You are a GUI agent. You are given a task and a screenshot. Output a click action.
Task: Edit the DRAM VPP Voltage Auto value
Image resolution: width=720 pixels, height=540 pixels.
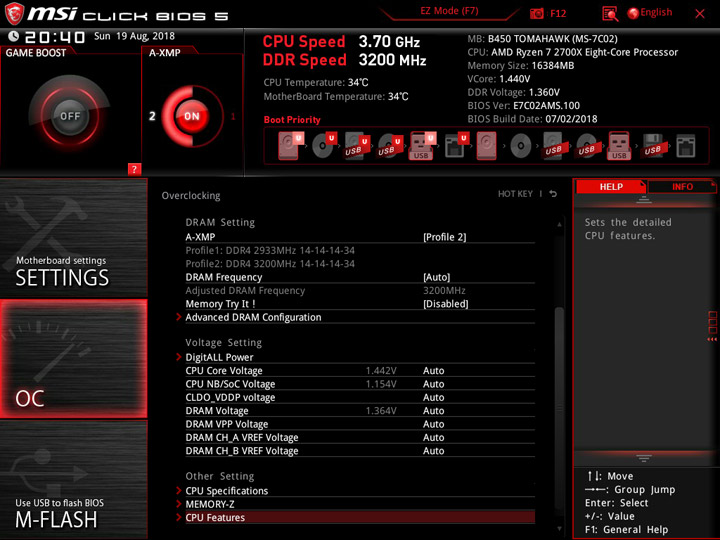[433, 424]
